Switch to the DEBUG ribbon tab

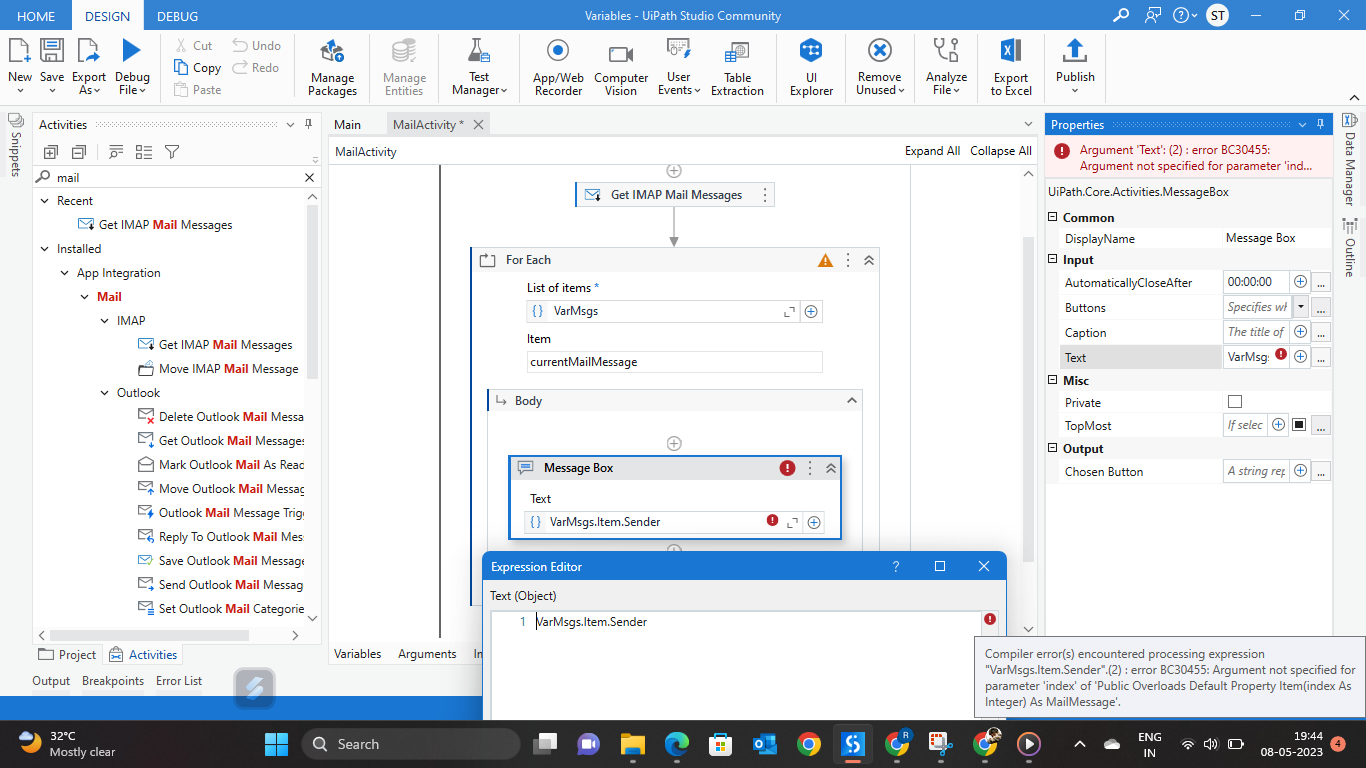point(178,16)
